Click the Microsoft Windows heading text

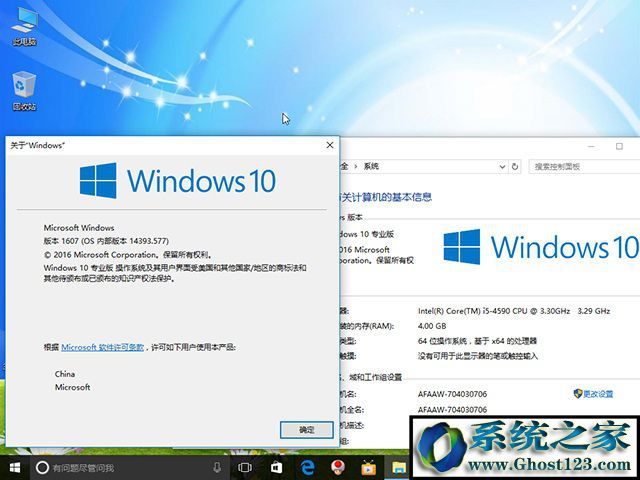click(x=79, y=228)
